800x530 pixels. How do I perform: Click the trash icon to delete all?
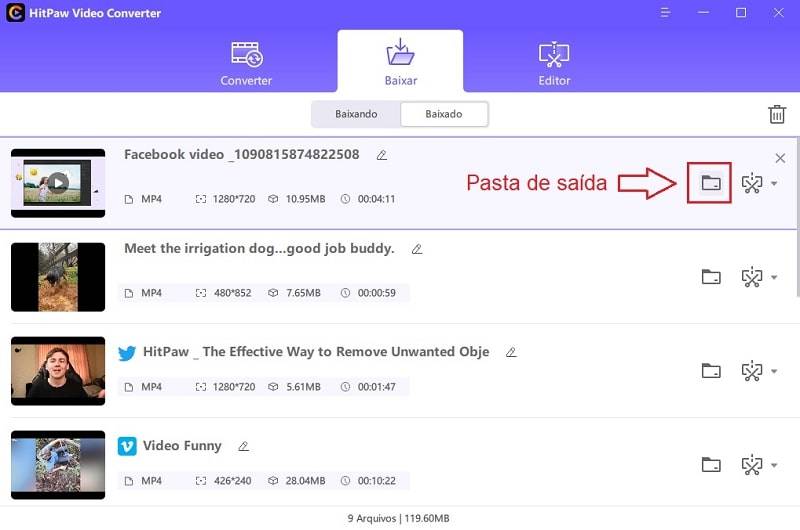tap(777, 114)
